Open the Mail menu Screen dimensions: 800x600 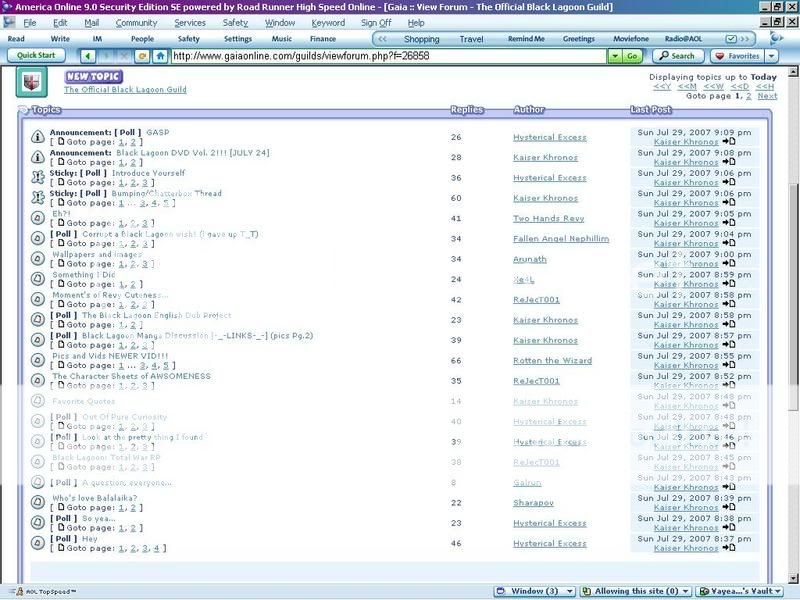click(92, 23)
